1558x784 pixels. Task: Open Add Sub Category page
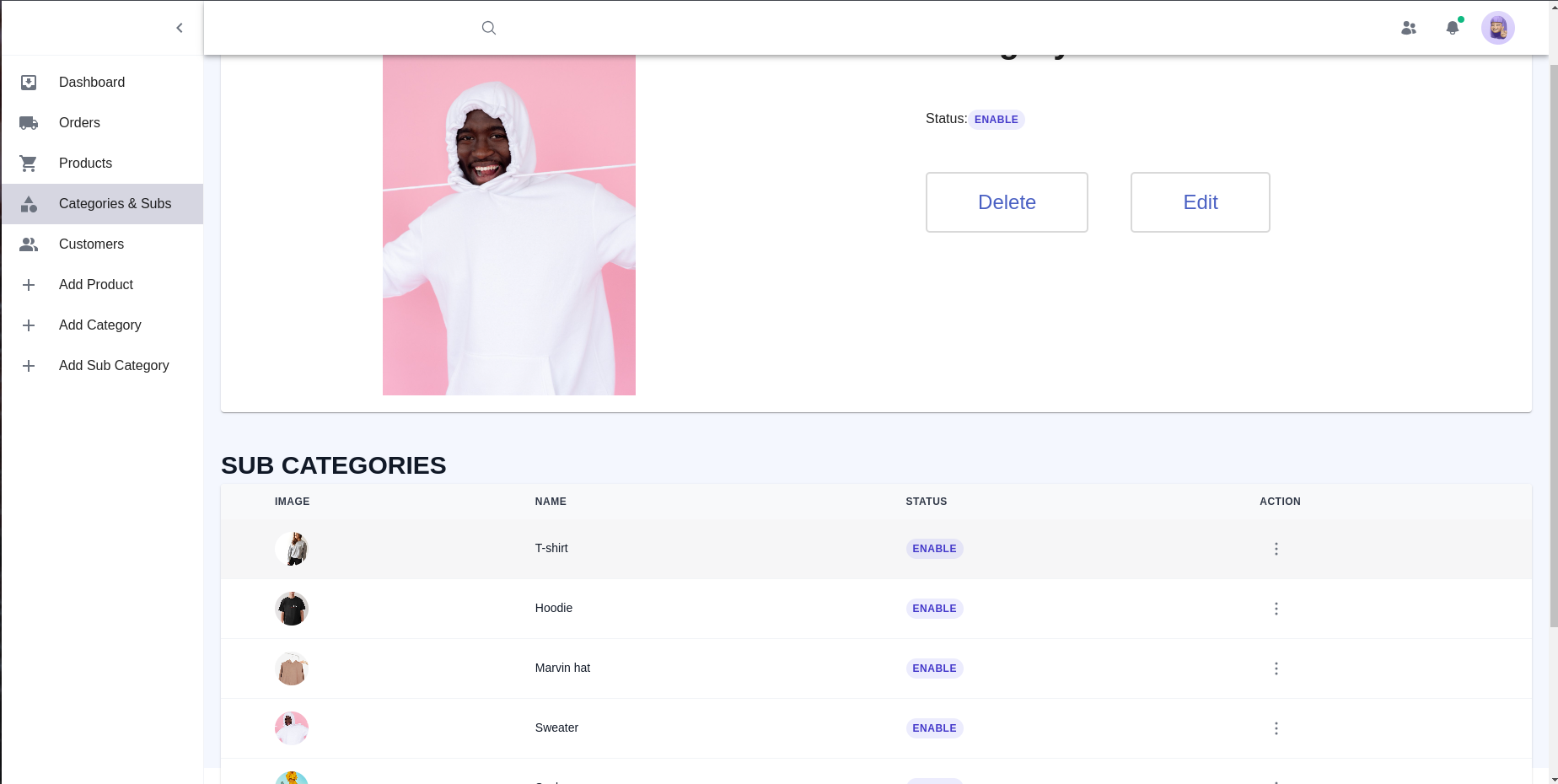pos(114,366)
